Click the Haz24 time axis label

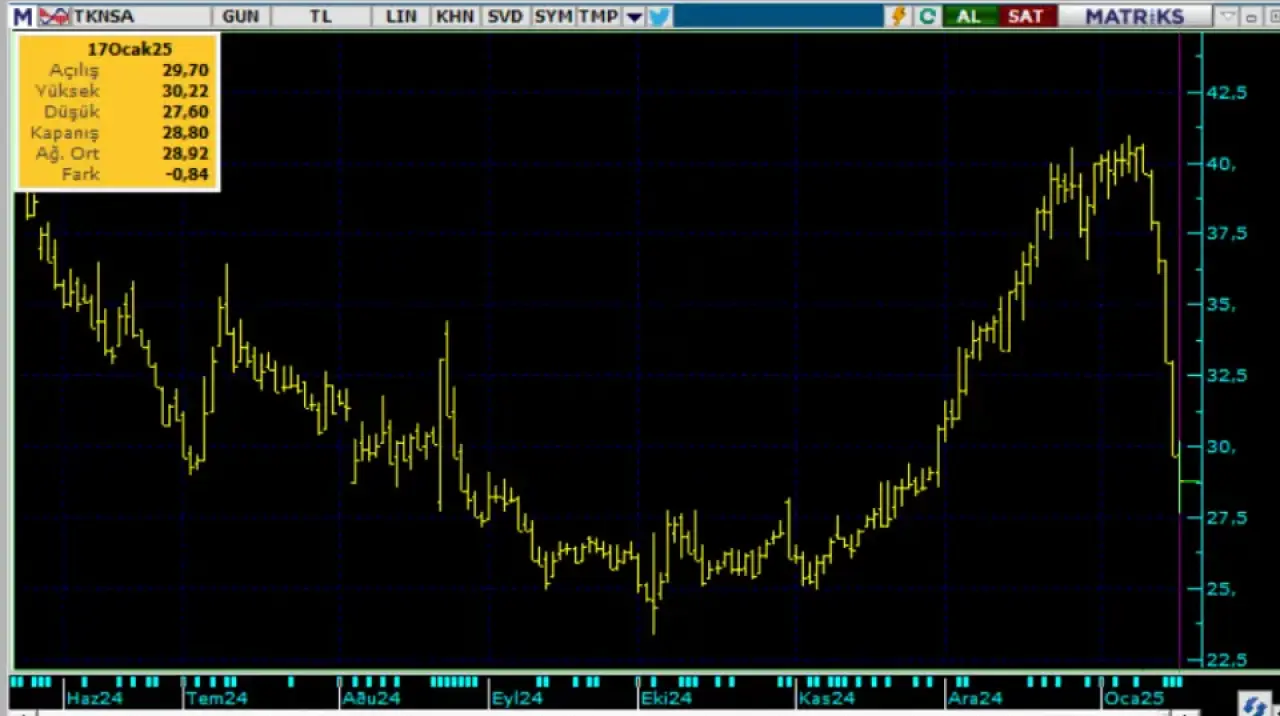(x=94, y=698)
